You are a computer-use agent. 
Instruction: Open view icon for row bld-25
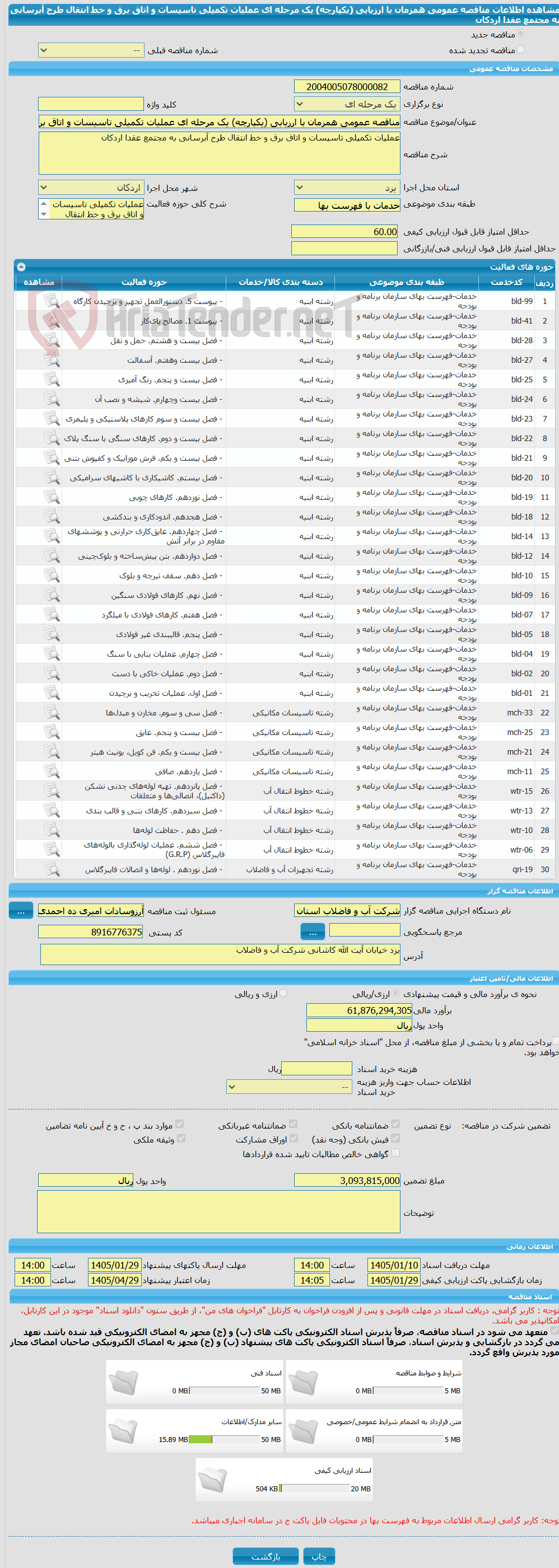[x=52, y=379]
